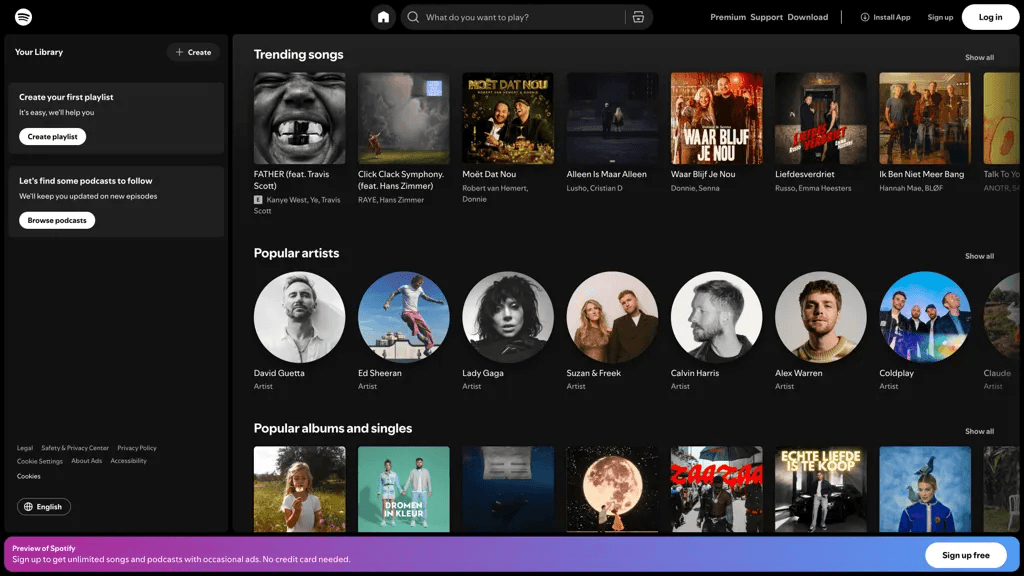The height and width of the screenshot is (576, 1024).
Task: Click the explicit E badge under FATHER
Action: (258, 200)
